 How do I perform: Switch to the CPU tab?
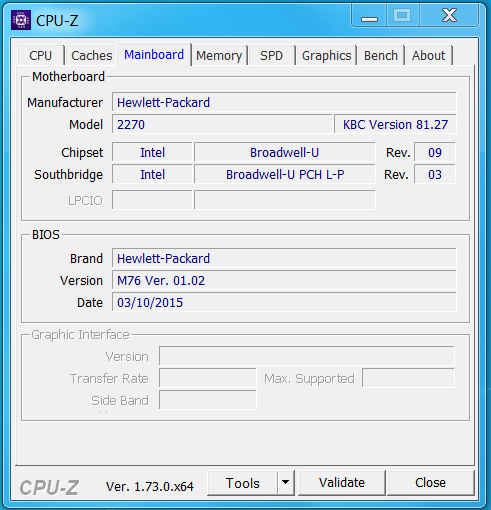click(x=41, y=55)
